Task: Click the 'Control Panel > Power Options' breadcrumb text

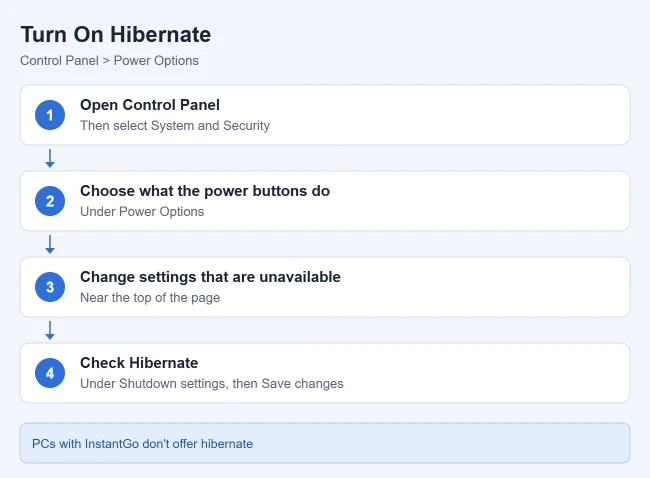Action: click(109, 61)
